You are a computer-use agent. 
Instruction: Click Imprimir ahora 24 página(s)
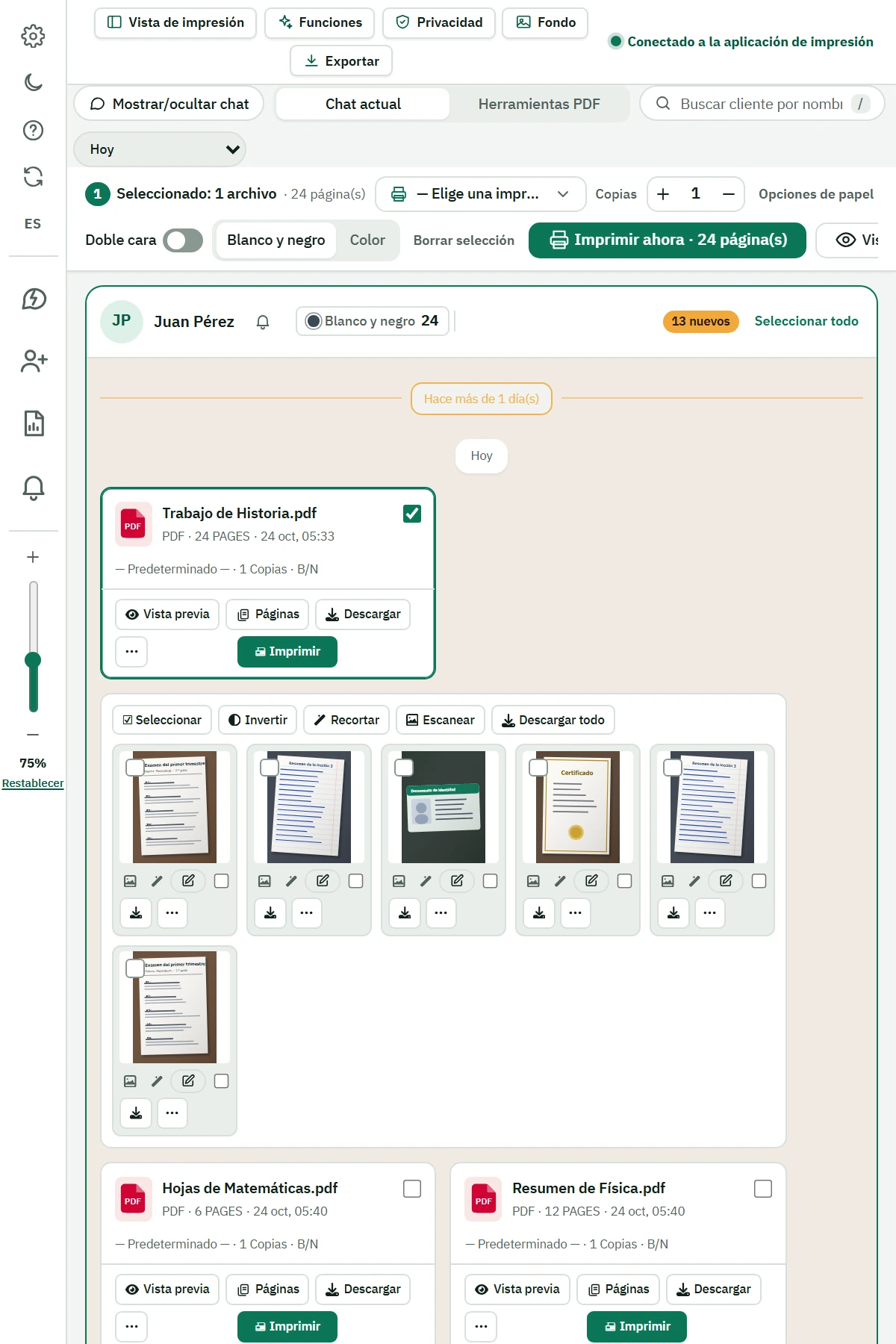pos(668,240)
